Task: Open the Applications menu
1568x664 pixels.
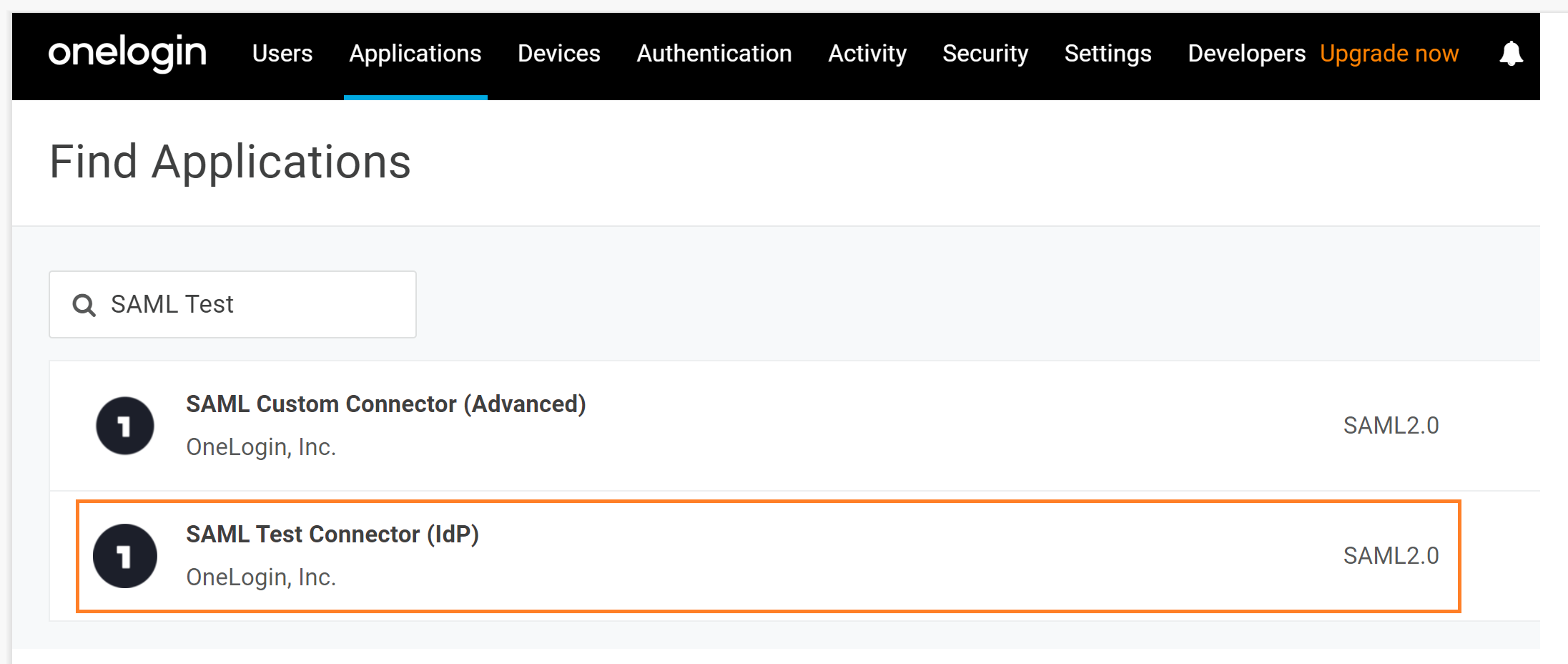Action: point(415,54)
